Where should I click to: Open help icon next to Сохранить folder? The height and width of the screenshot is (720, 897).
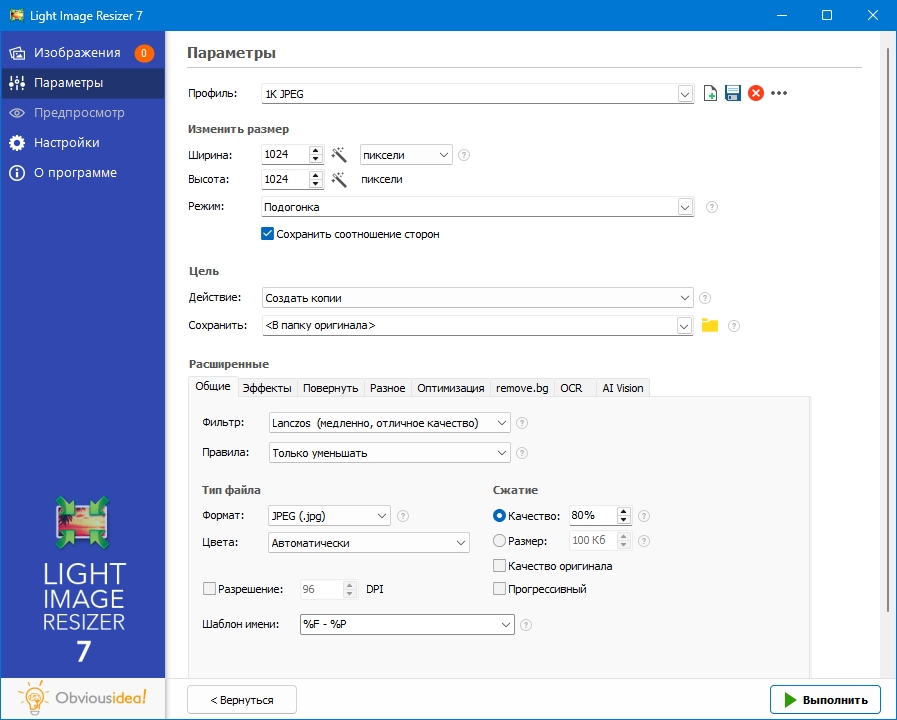(x=734, y=326)
